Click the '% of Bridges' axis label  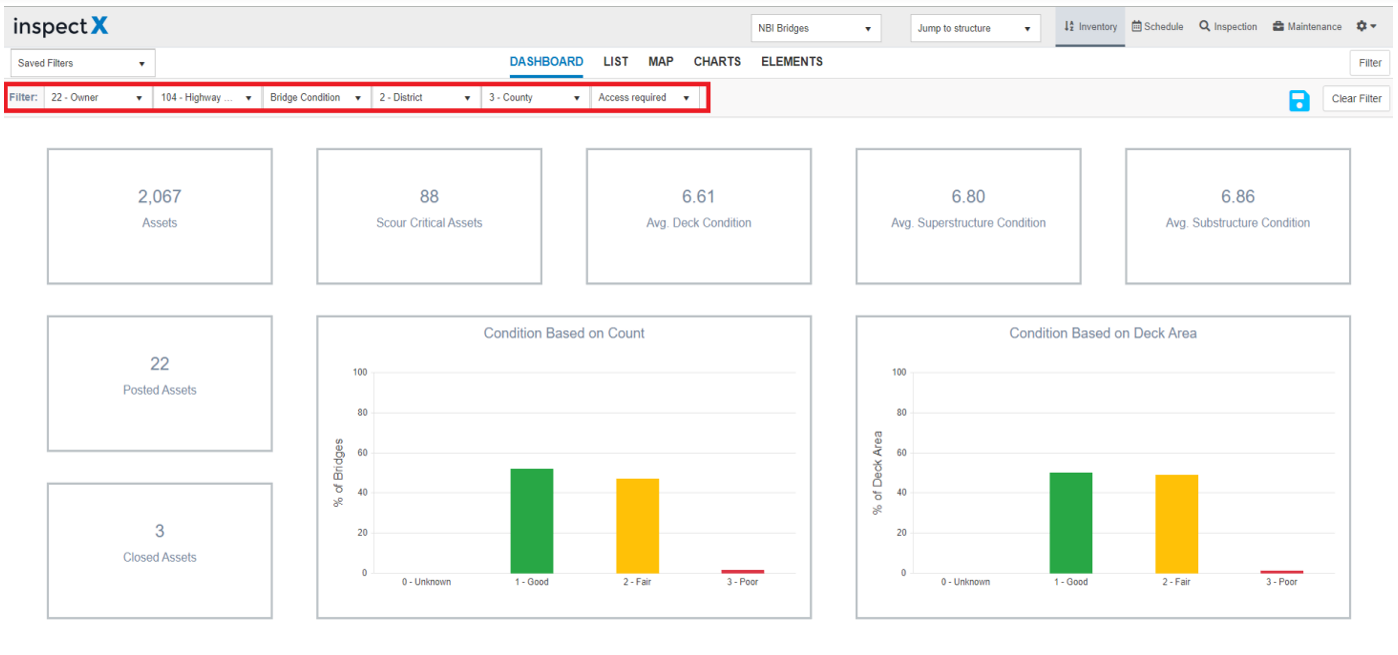coord(338,473)
